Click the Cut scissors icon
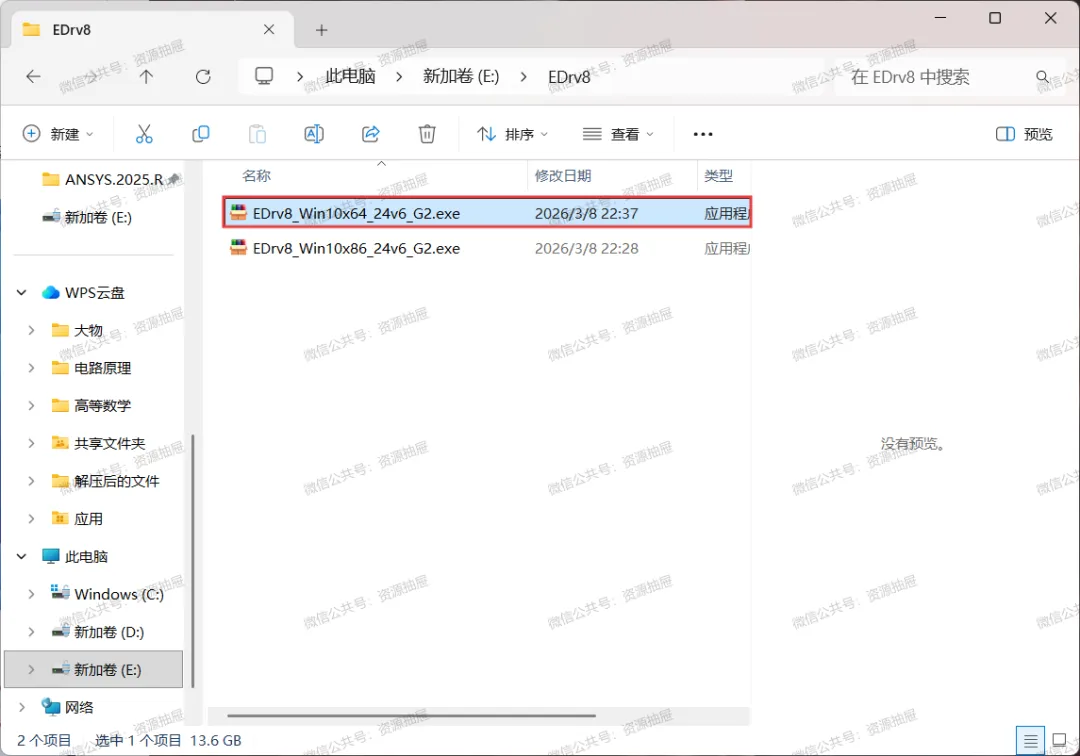 click(x=144, y=134)
